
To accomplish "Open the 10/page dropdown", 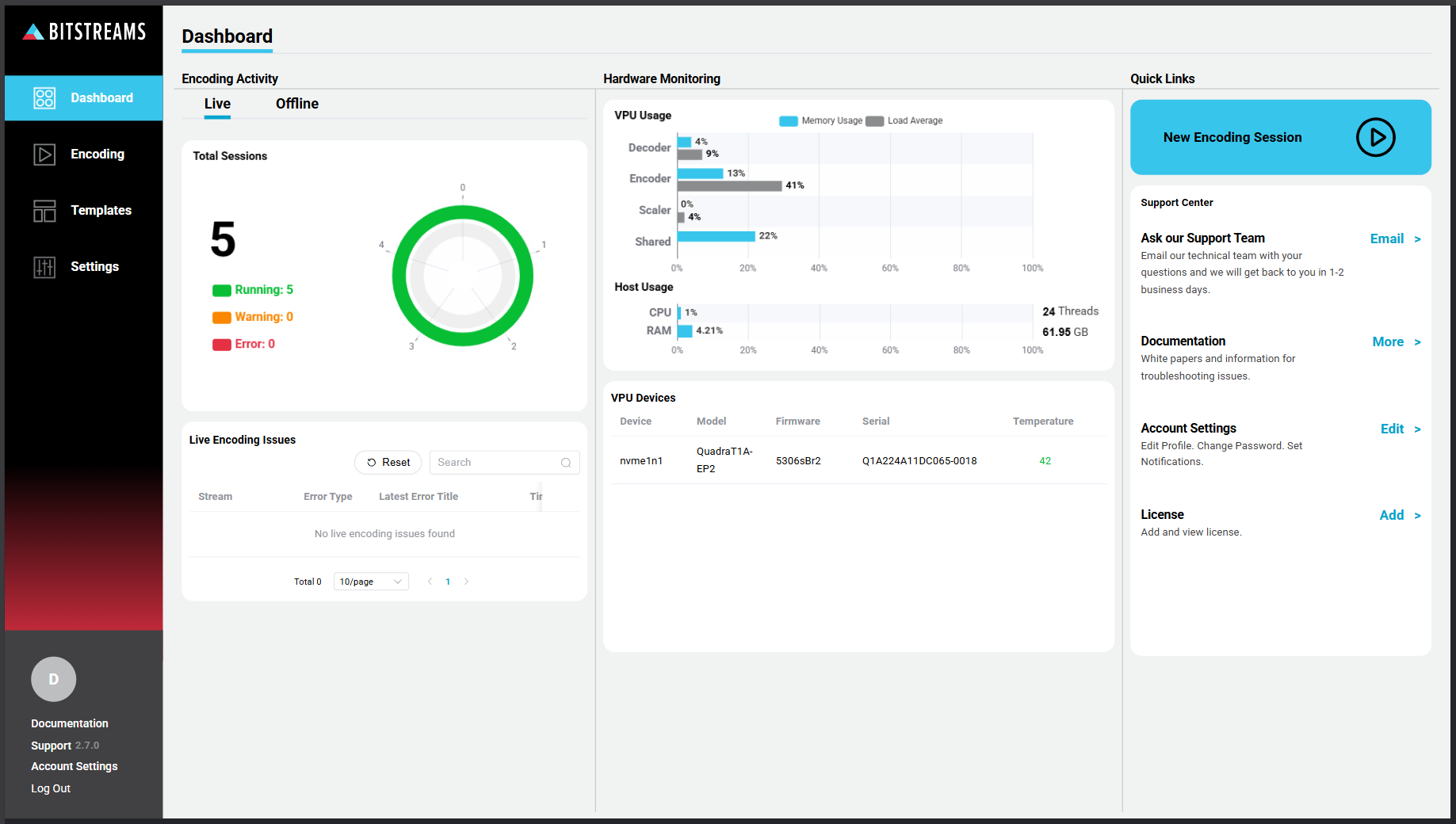I will click(371, 582).
